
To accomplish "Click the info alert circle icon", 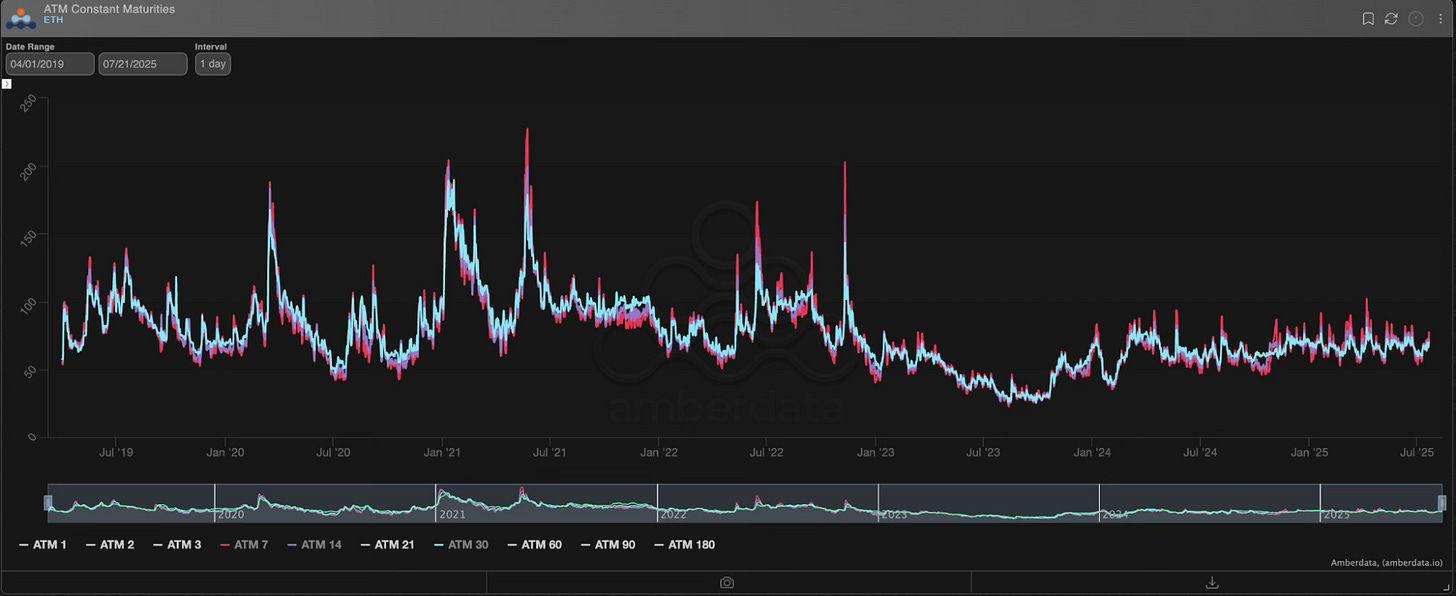I will 1416,18.
